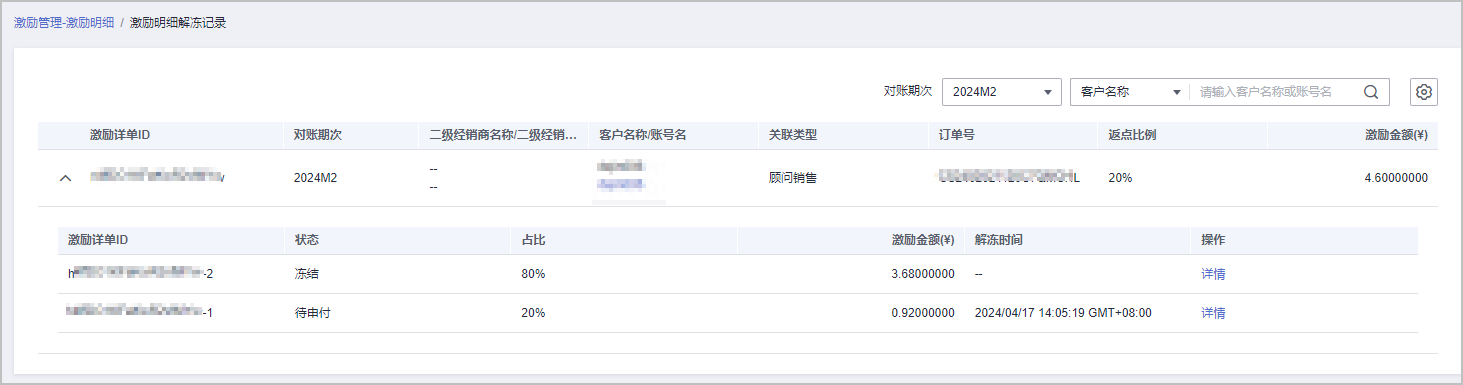Screen dimensions: 1463x385
Task: Collapse the expanded incentive detail row
Action: point(66,178)
